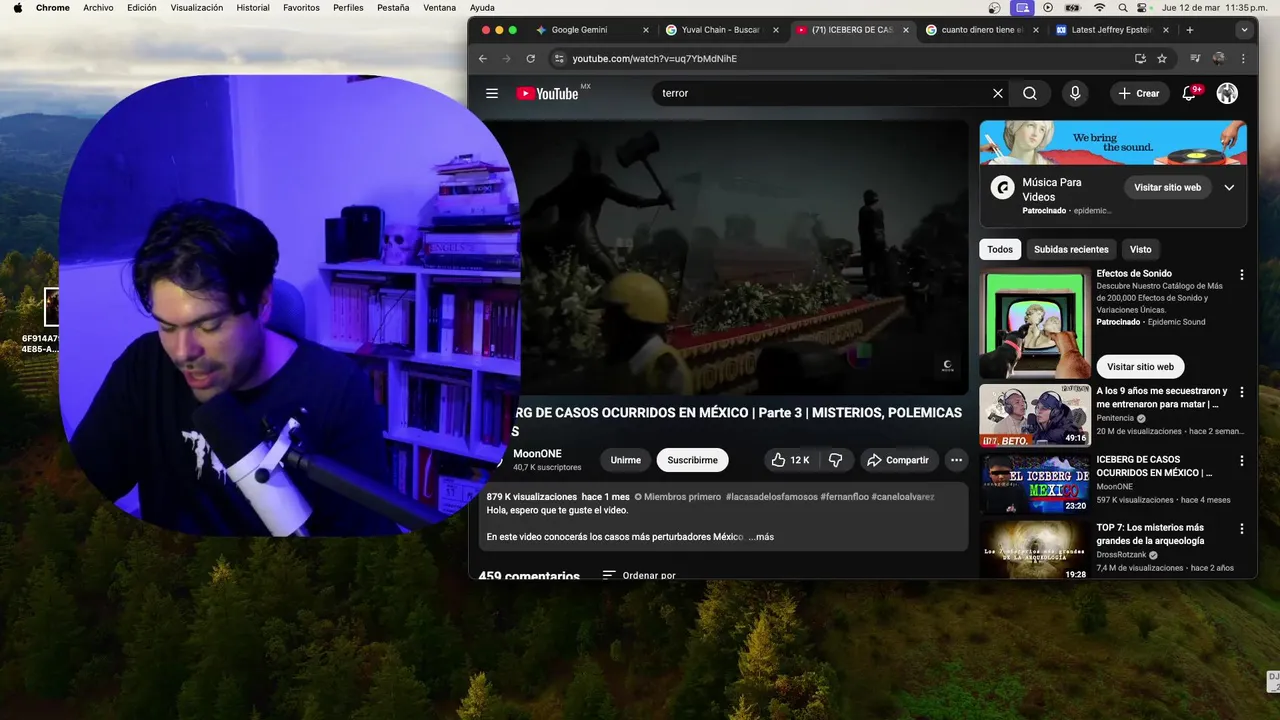The height and width of the screenshot is (720, 1280).
Task: Open options for 'A los 9 años' video
Action: [x=1242, y=392]
